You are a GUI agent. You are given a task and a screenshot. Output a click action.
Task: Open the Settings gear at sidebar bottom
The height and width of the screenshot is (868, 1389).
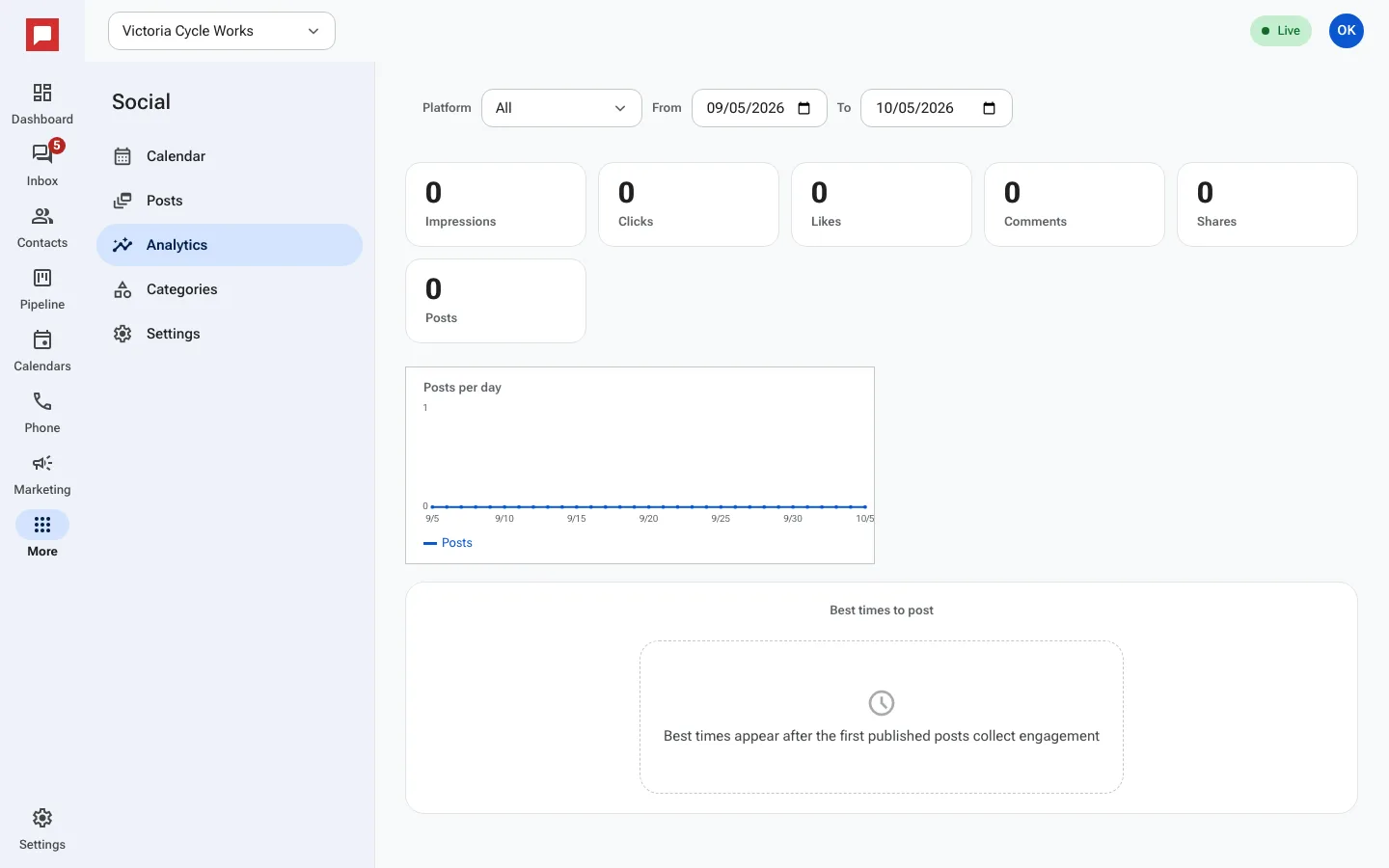tap(42, 818)
